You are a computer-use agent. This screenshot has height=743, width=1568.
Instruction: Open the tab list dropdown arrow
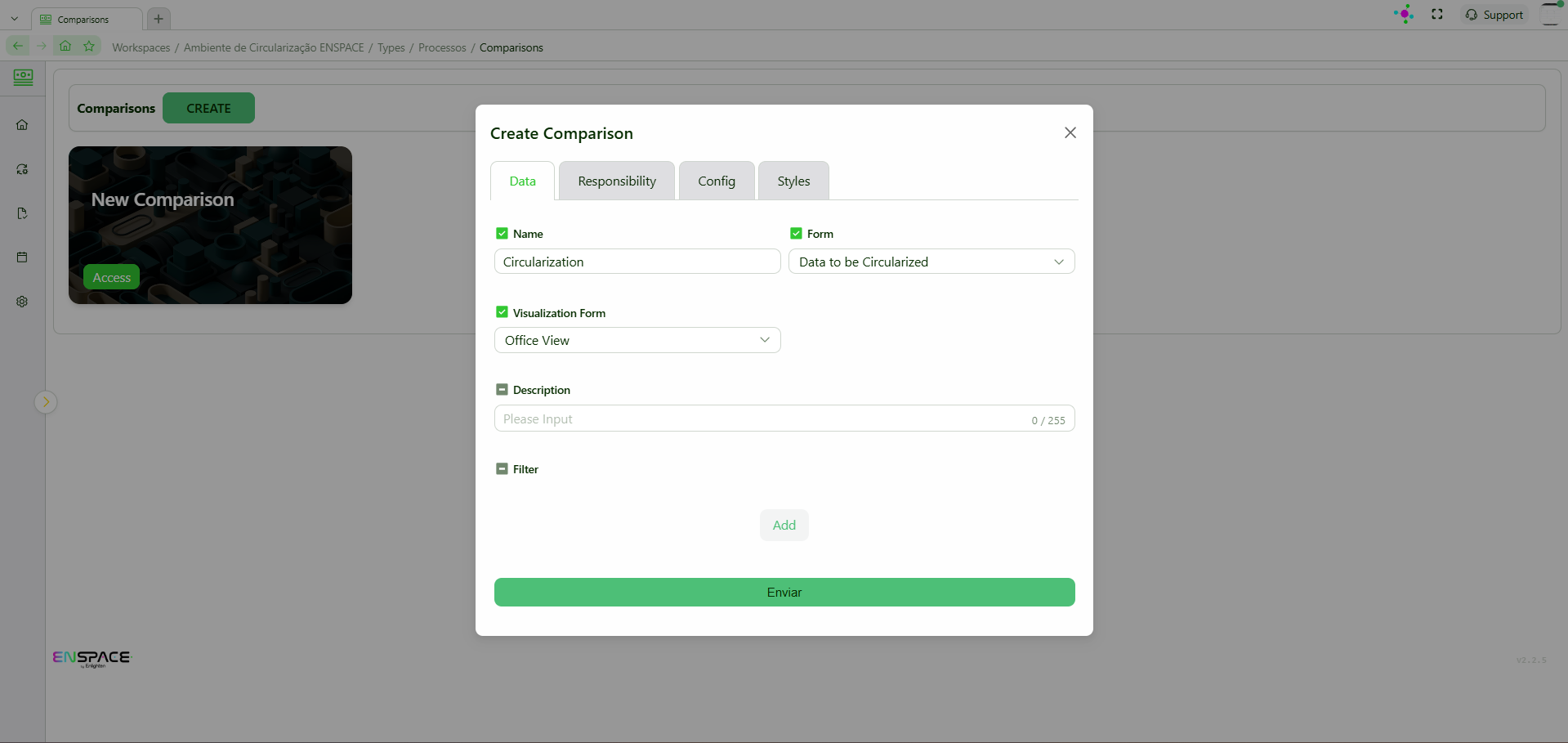(15, 19)
